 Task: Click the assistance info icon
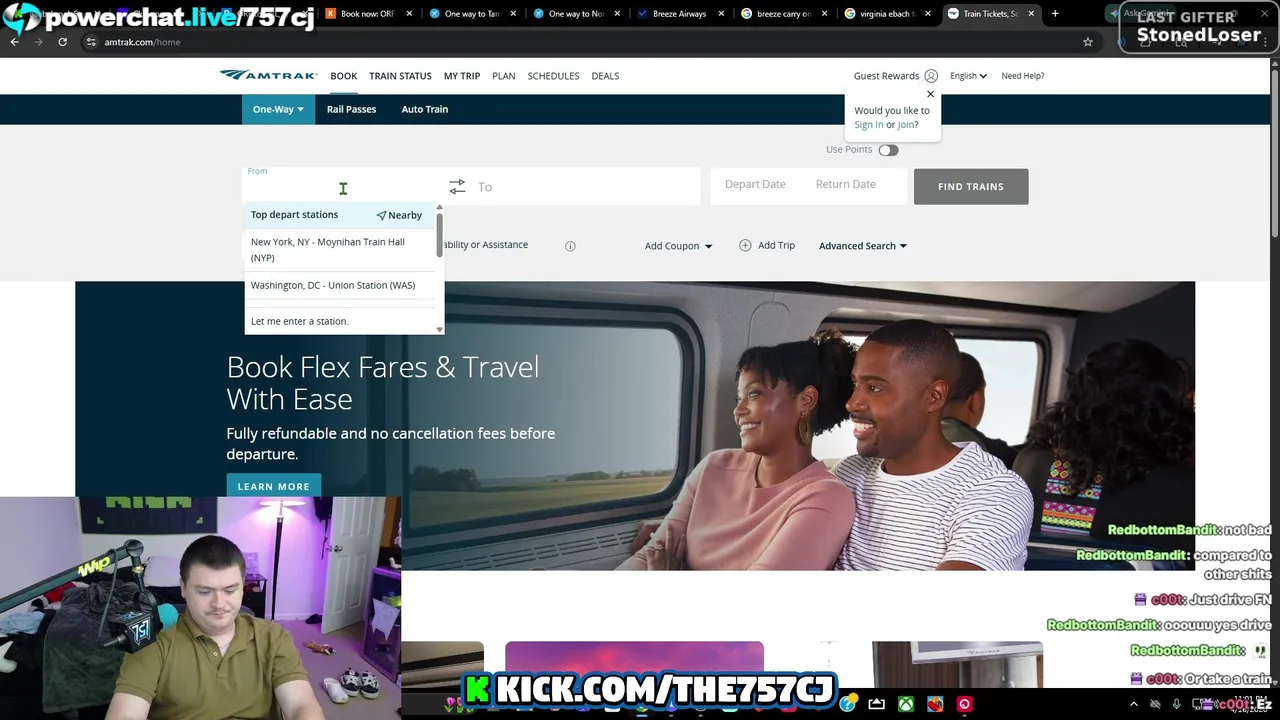click(570, 246)
